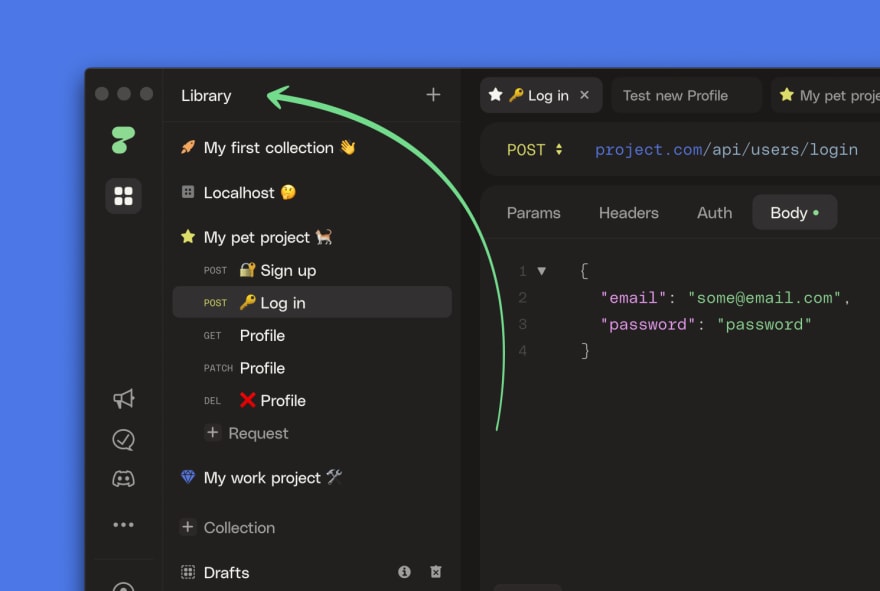Click the plus icon beside Collection

point(188,527)
